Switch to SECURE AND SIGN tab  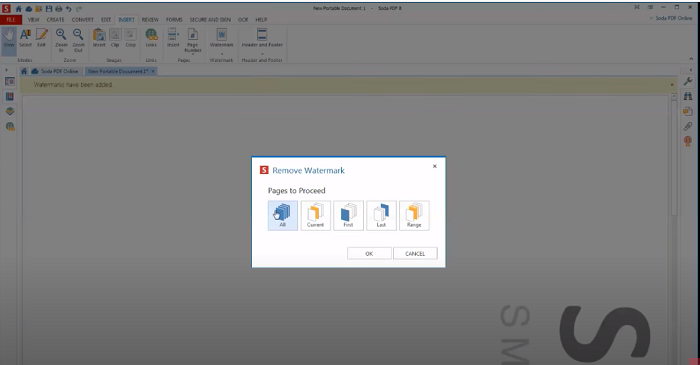(210, 20)
